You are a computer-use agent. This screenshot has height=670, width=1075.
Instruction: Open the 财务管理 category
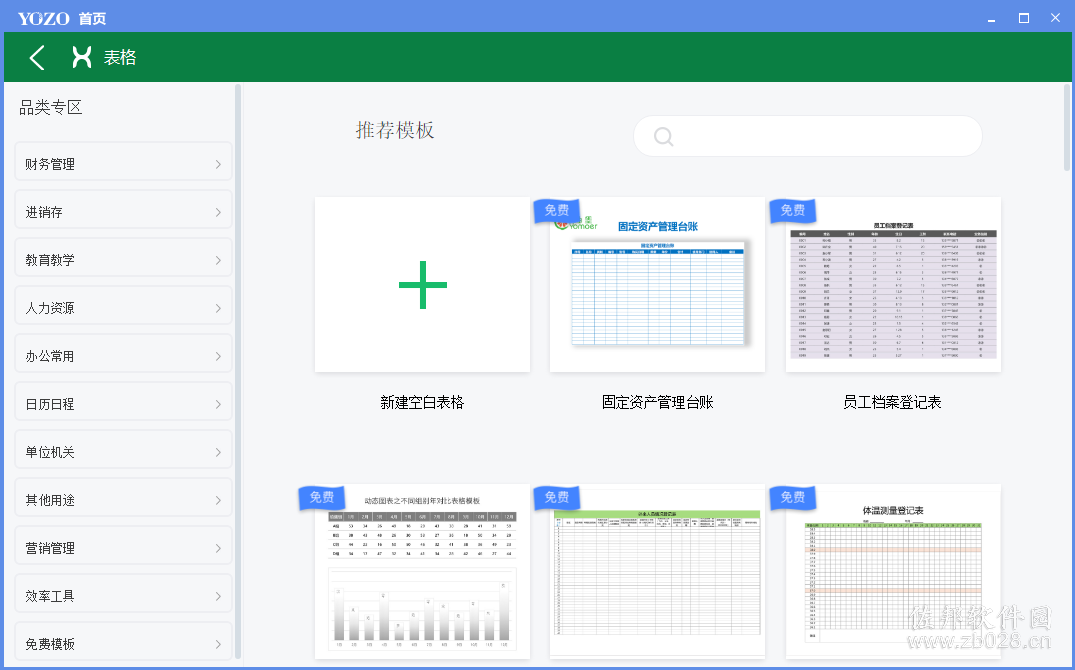point(123,162)
